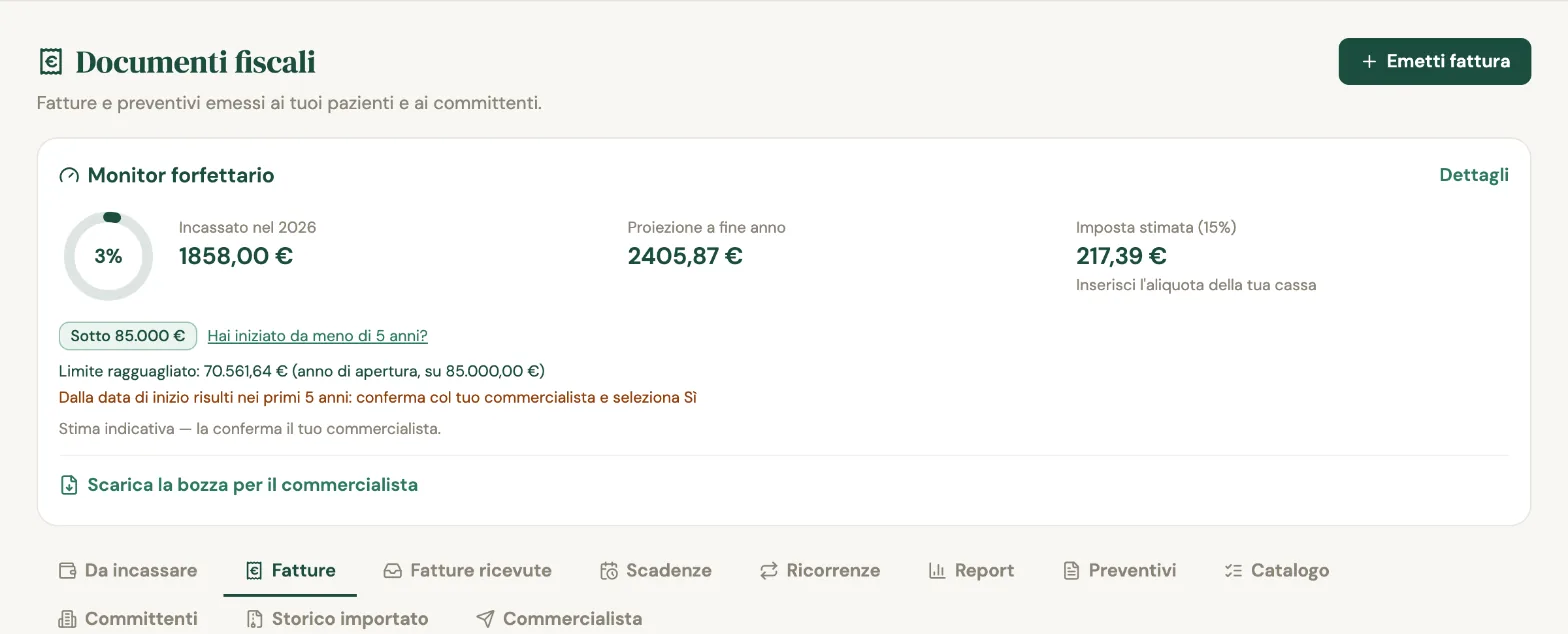Image resolution: width=1568 pixels, height=634 pixels.
Task: Open the Commercialista tab
Action: (559, 619)
